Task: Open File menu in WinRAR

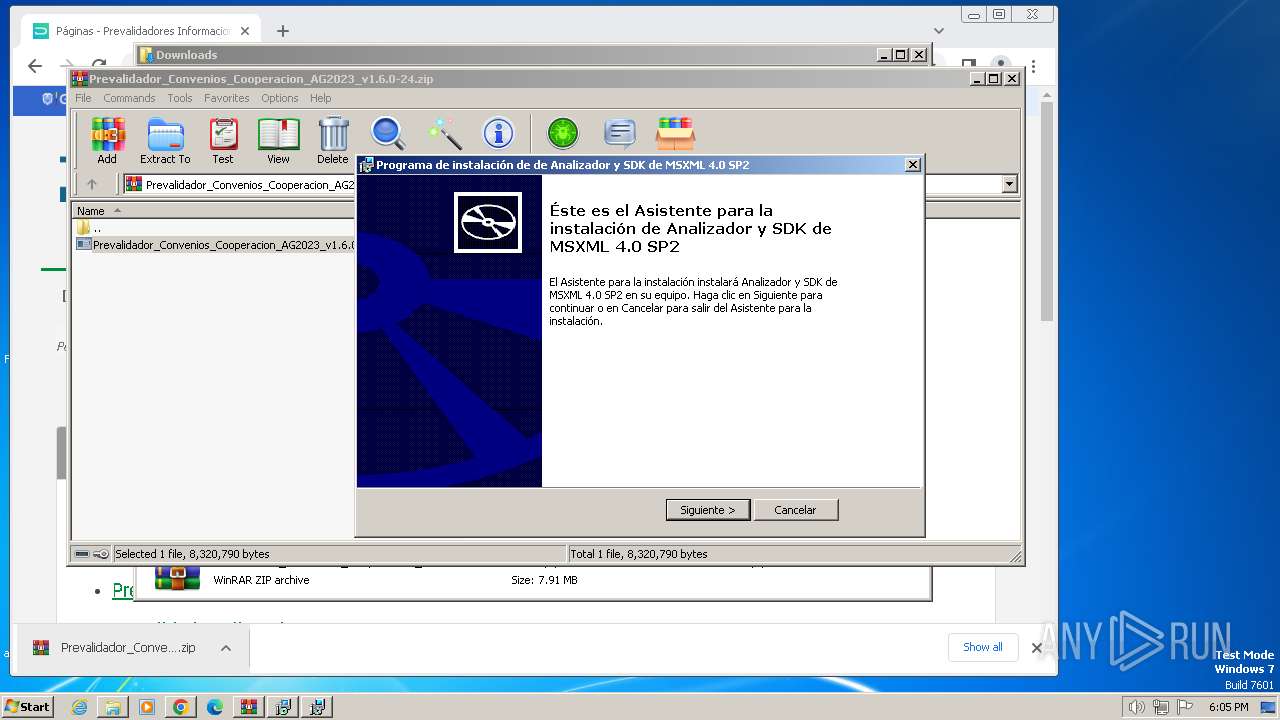Action: 83,98
